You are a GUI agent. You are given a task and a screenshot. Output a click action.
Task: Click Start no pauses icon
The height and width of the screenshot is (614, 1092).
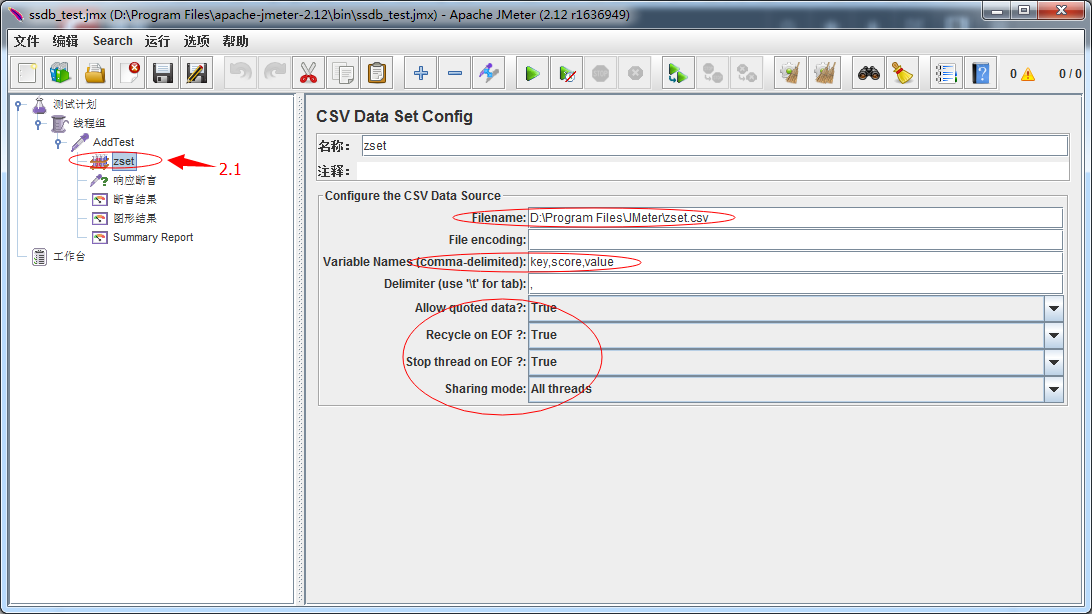[567, 73]
